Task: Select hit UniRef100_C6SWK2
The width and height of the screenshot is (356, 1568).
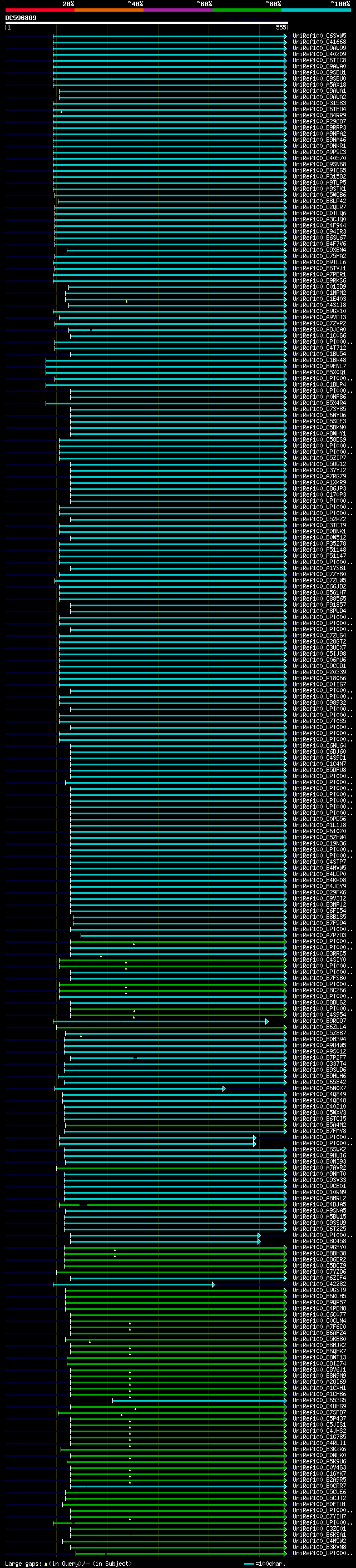Action: tap(319, 1149)
